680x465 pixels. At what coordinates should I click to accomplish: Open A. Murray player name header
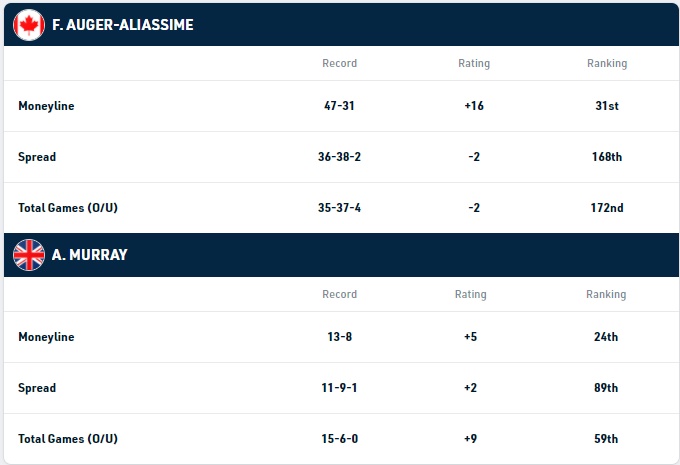click(x=89, y=255)
